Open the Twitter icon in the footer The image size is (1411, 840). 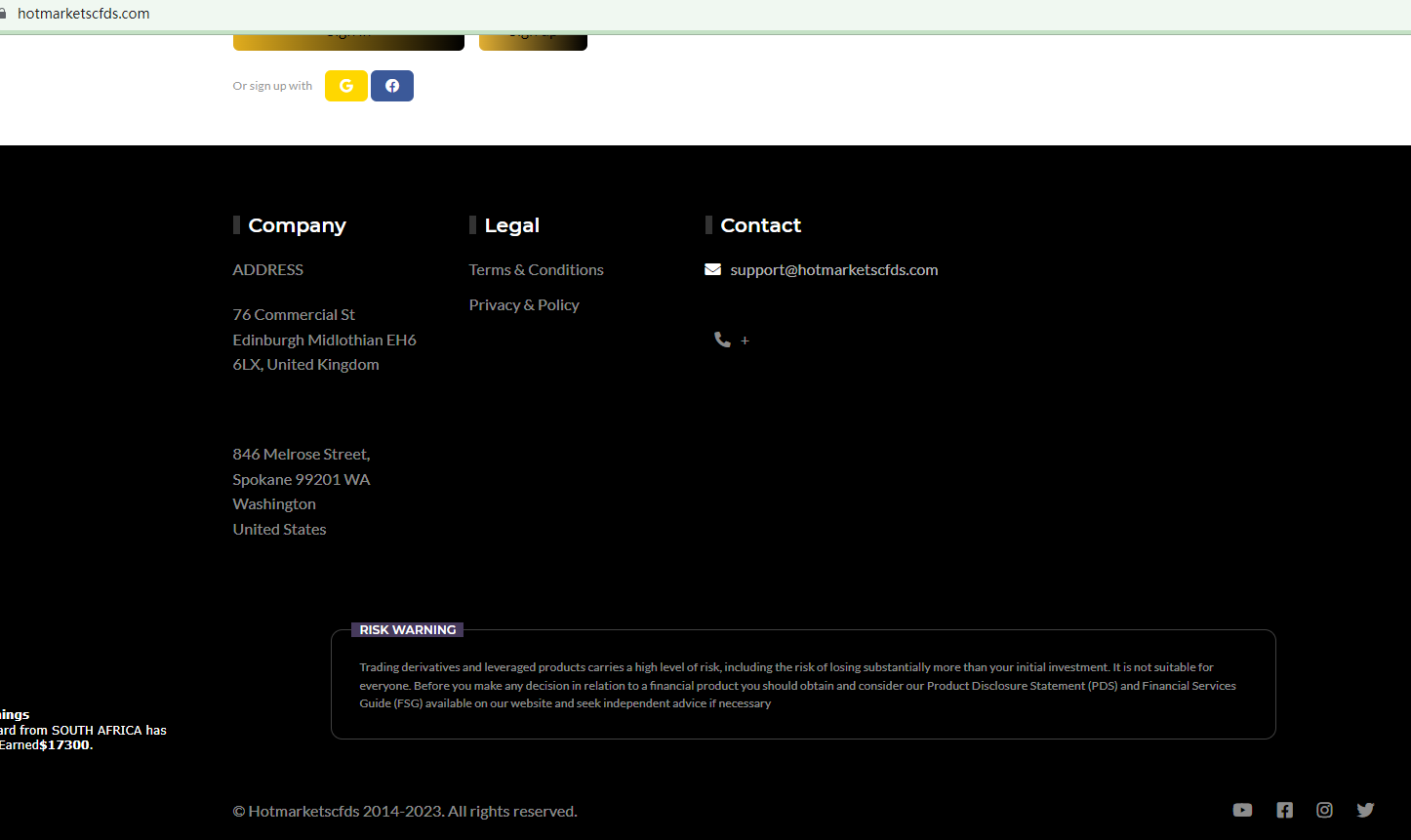(x=1365, y=810)
